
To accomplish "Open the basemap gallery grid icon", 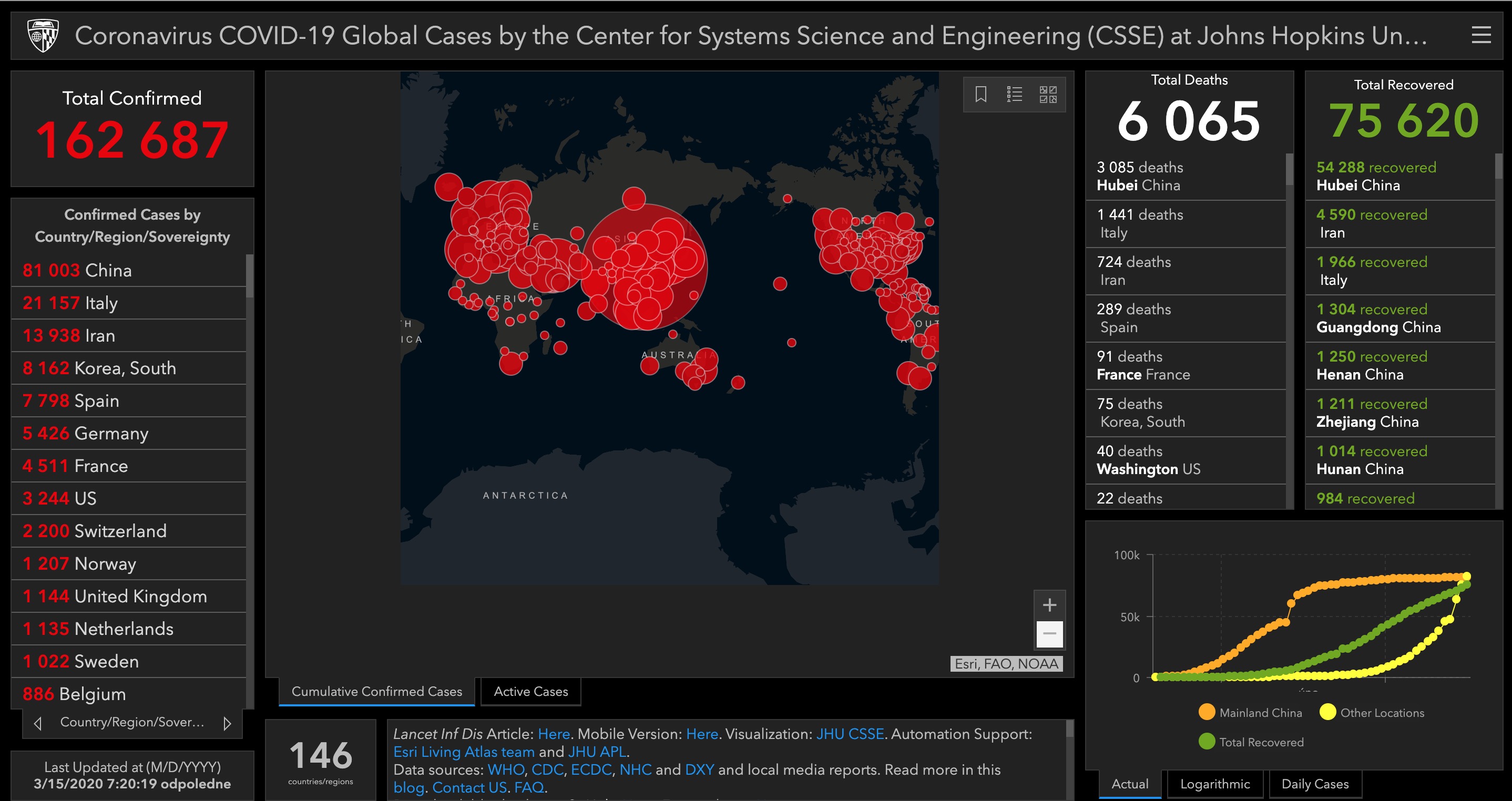I will pos(1048,94).
